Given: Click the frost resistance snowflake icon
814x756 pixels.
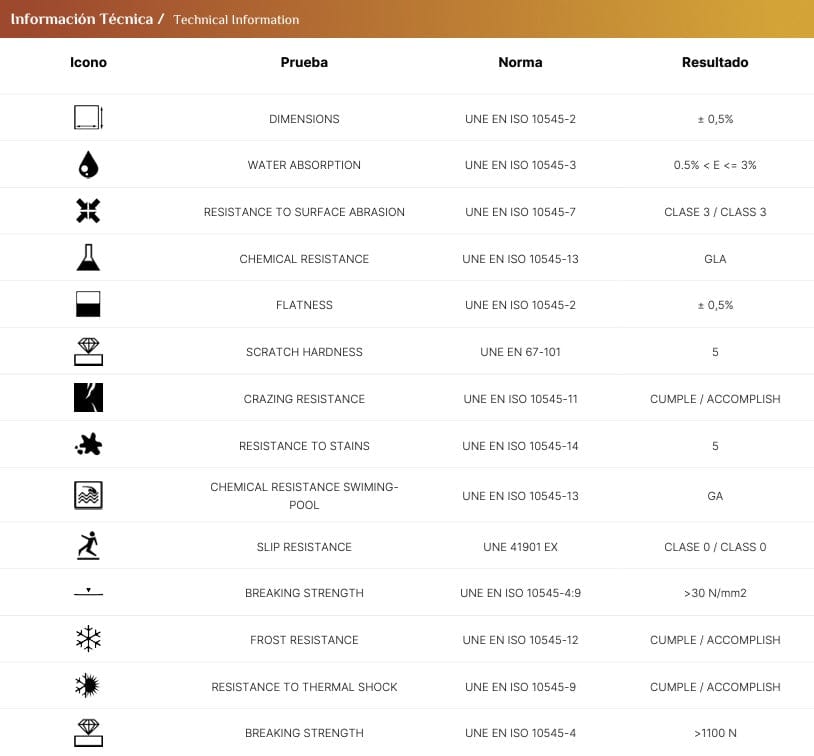Looking at the screenshot, I should tap(88, 639).
